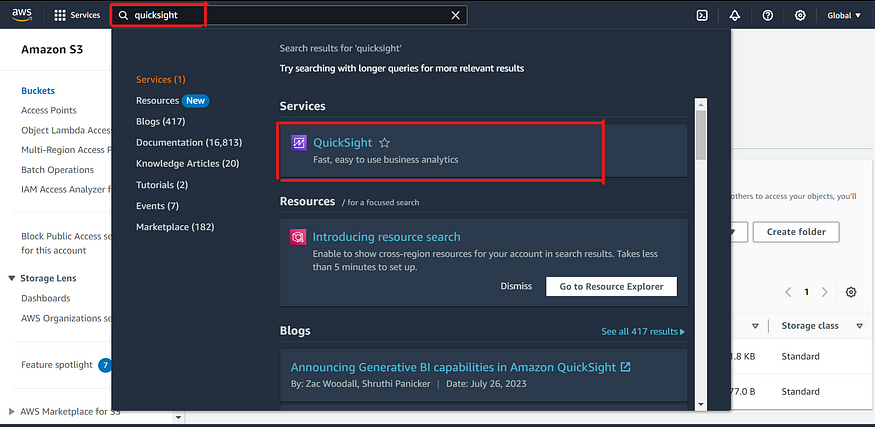
Task: Click the Feature spotlight 7 badge
Action: 105,366
